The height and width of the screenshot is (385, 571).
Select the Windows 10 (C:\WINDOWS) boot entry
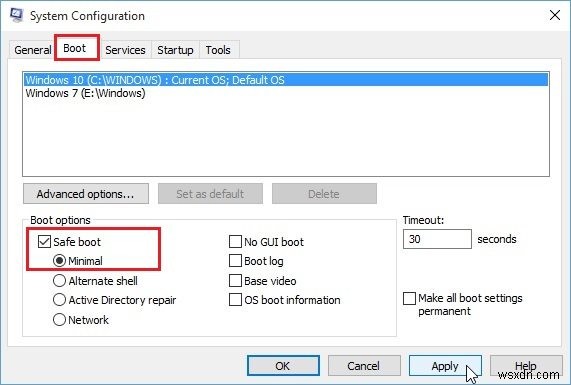pos(286,80)
